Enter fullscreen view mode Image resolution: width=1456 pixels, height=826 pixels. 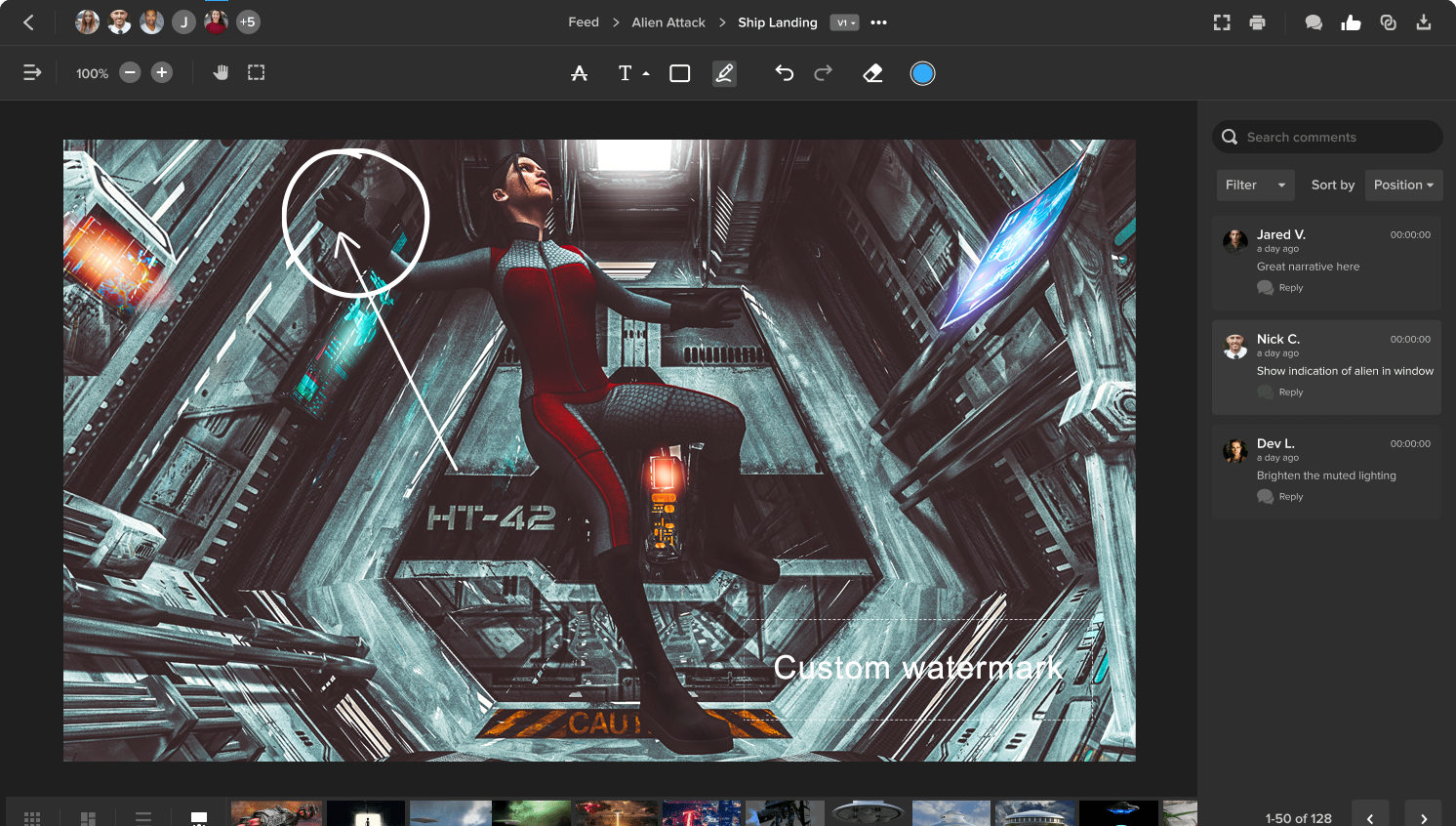[1222, 22]
